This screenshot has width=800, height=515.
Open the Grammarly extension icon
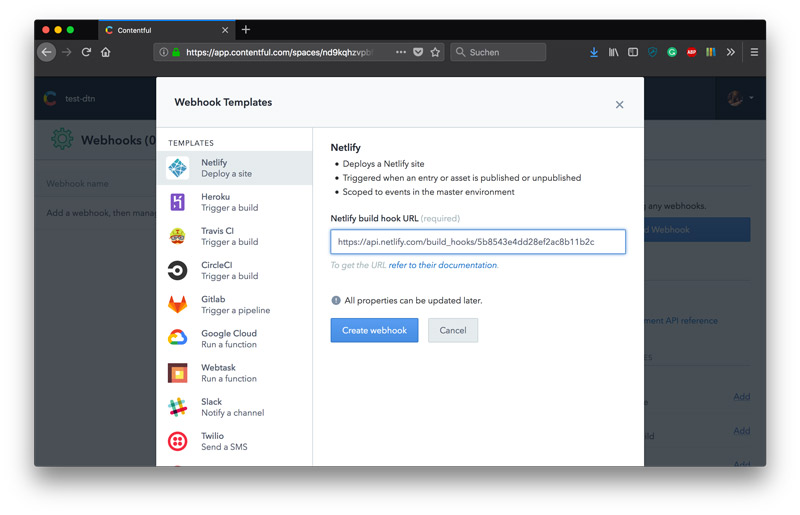[x=672, y=52]
